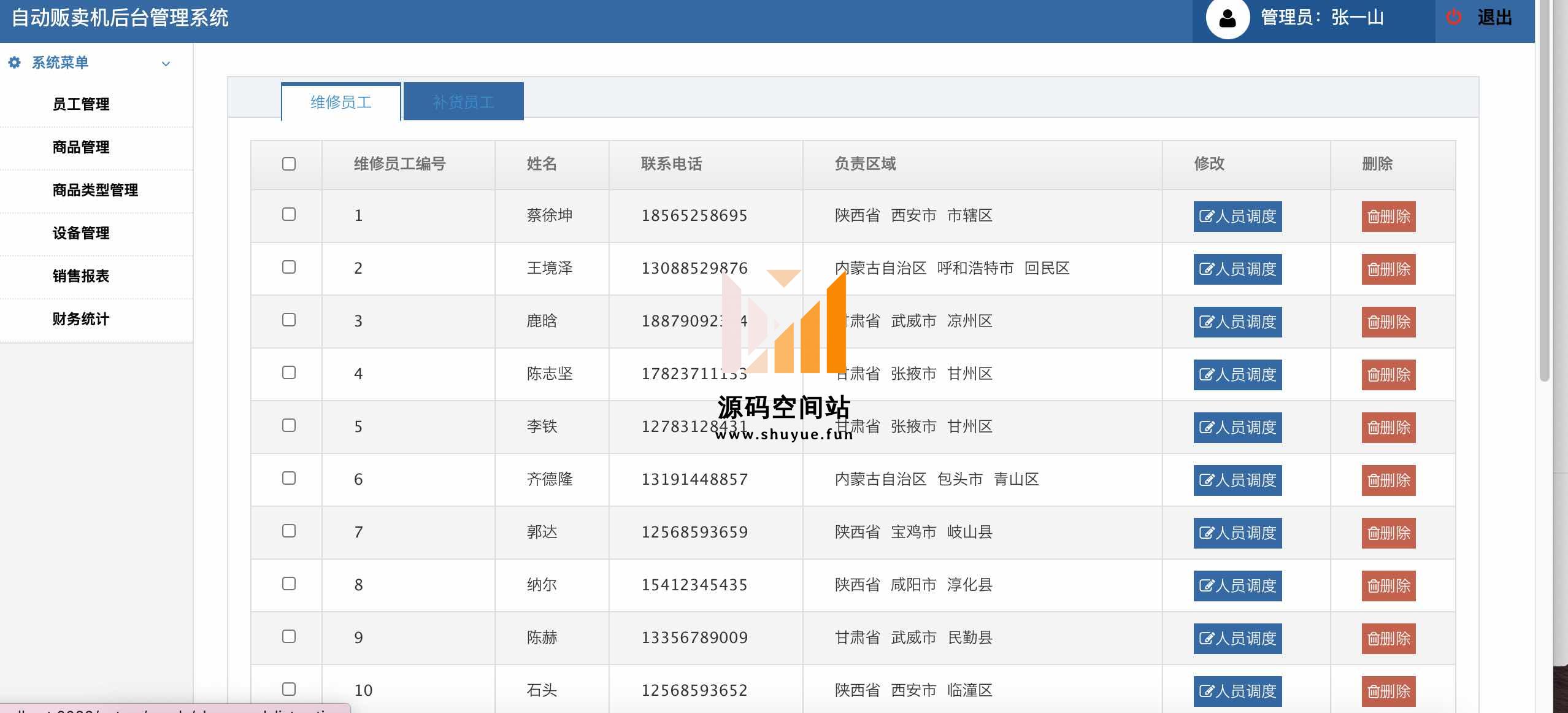Check the row for 石头
Screen dimensions: 1568x713
tap(289, 689)
